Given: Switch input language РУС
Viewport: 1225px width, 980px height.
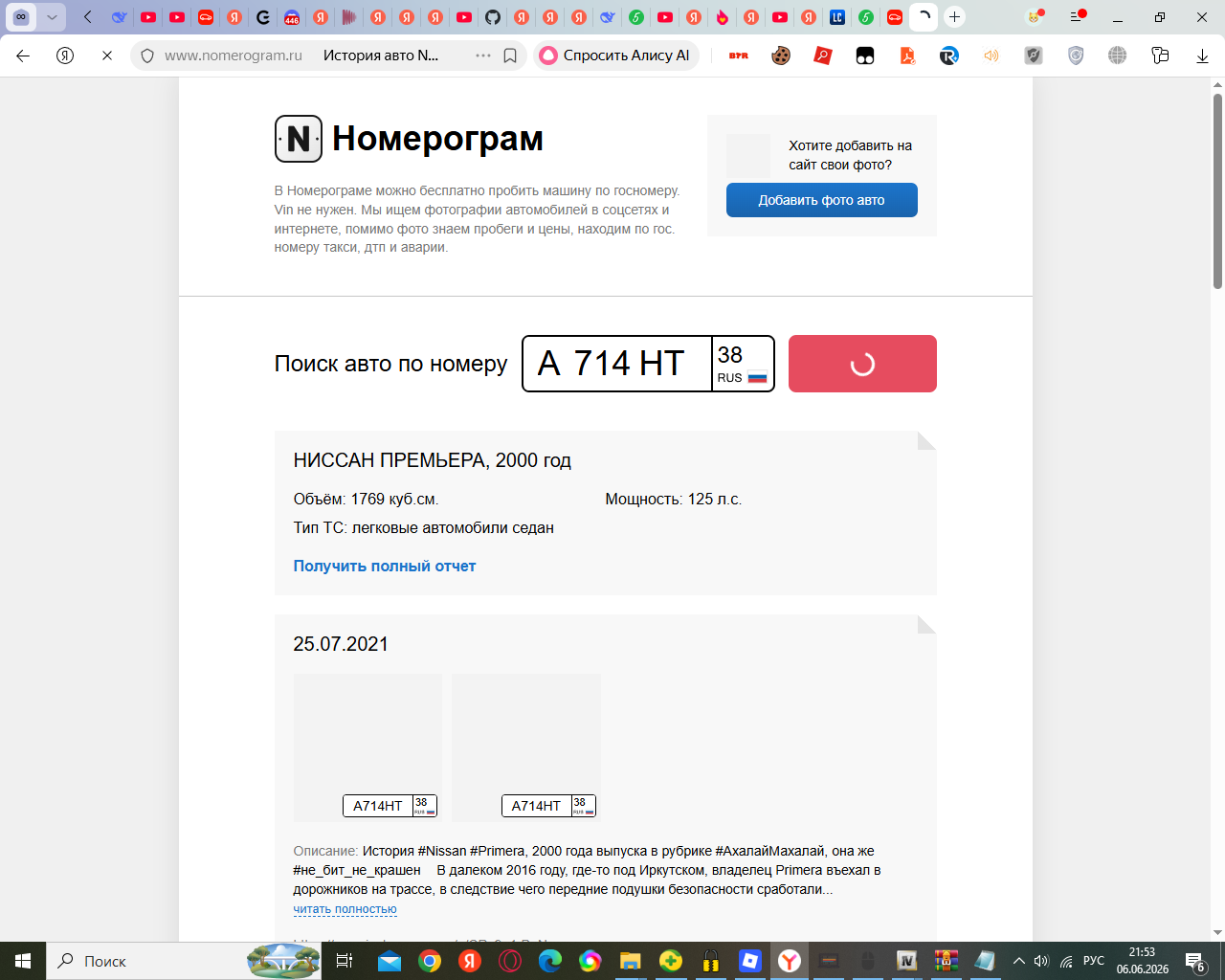Looking at the screenshot, I should point(1094,961).
